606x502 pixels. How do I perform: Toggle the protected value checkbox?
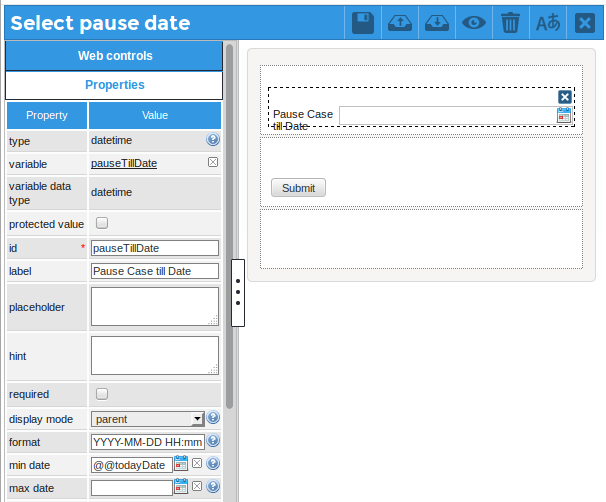click(101, 224)
